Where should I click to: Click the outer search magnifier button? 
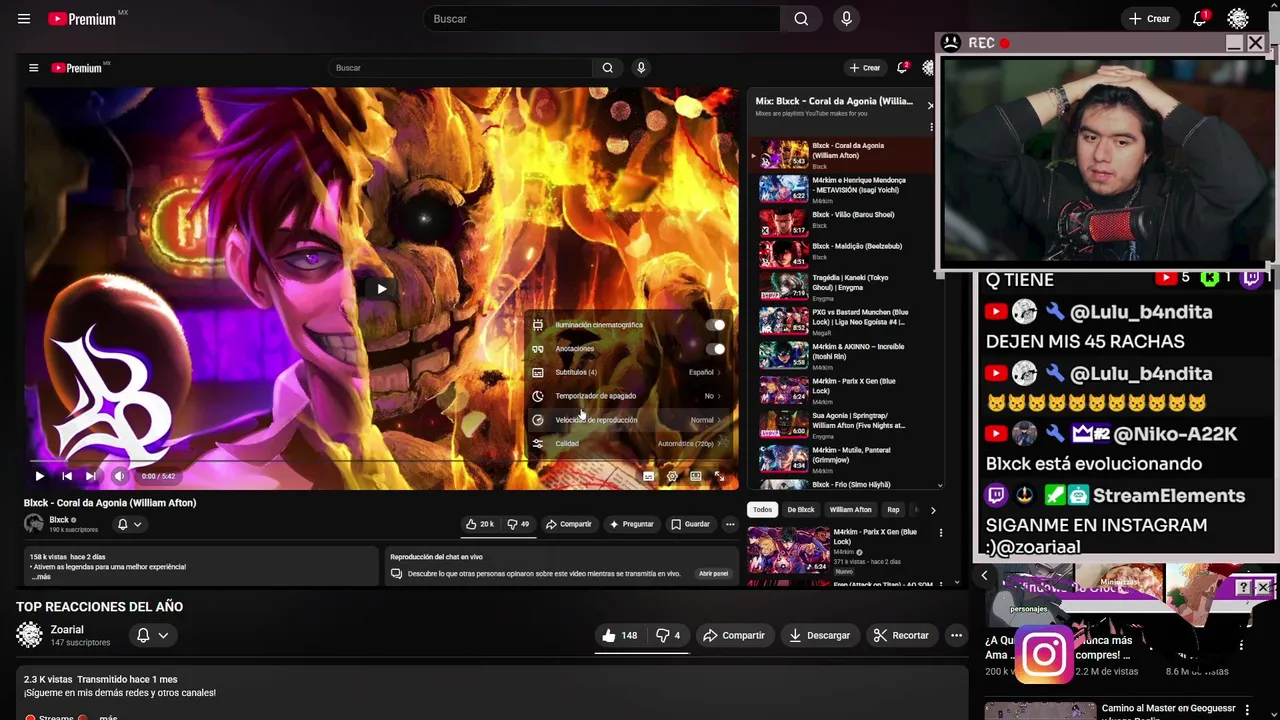(801, 19)
